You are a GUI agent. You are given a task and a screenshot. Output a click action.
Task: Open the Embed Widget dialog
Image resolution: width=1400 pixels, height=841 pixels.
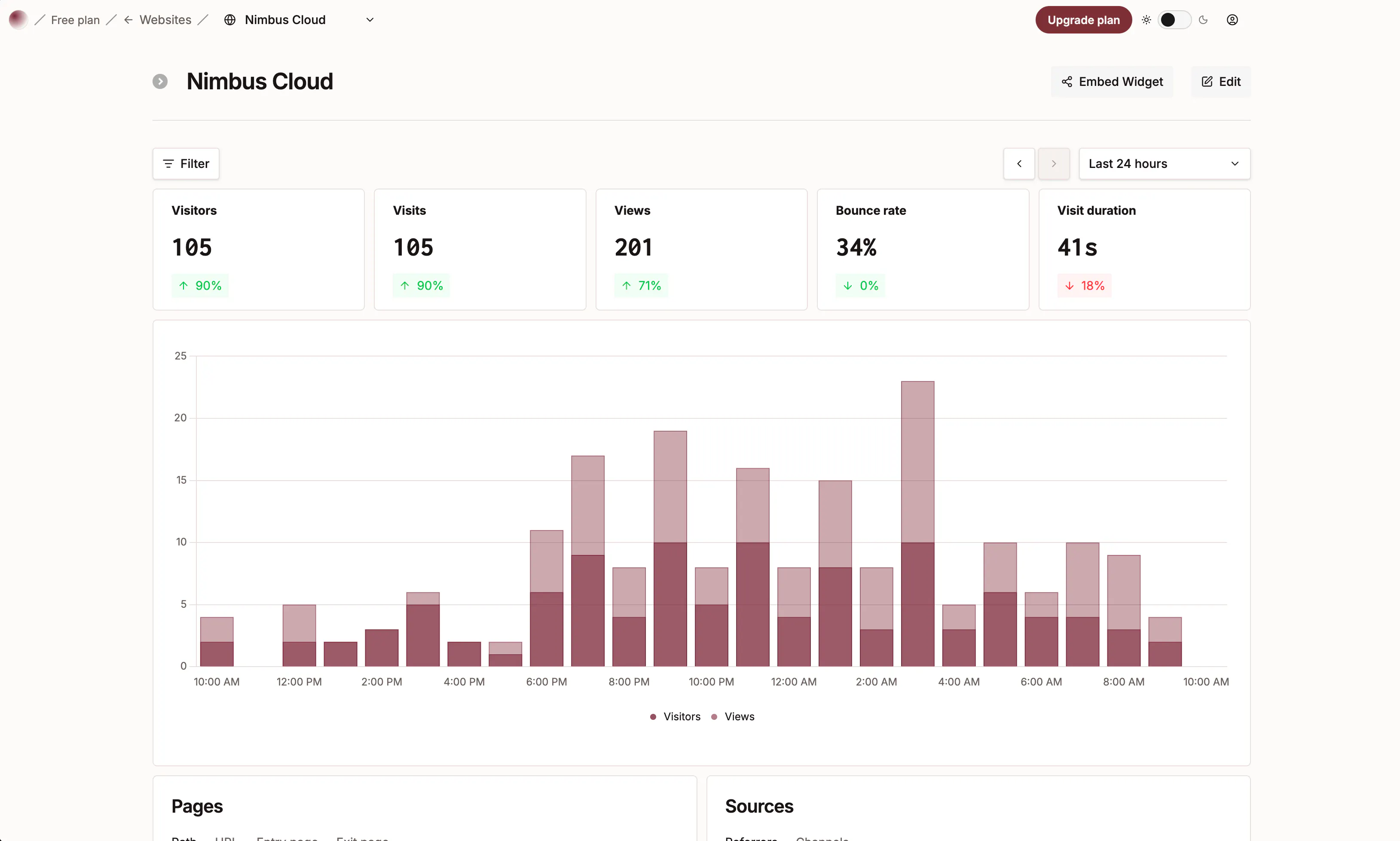point(1112,82)
